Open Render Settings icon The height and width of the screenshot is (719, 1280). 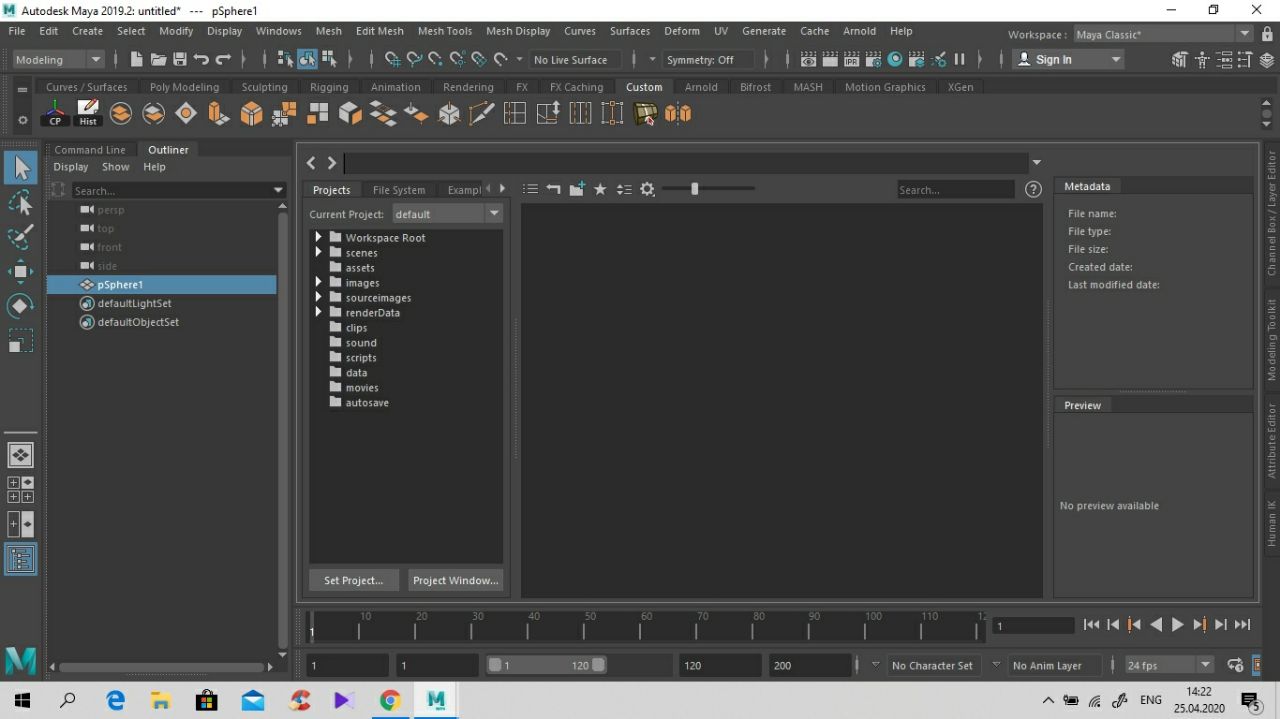point(874,59)
